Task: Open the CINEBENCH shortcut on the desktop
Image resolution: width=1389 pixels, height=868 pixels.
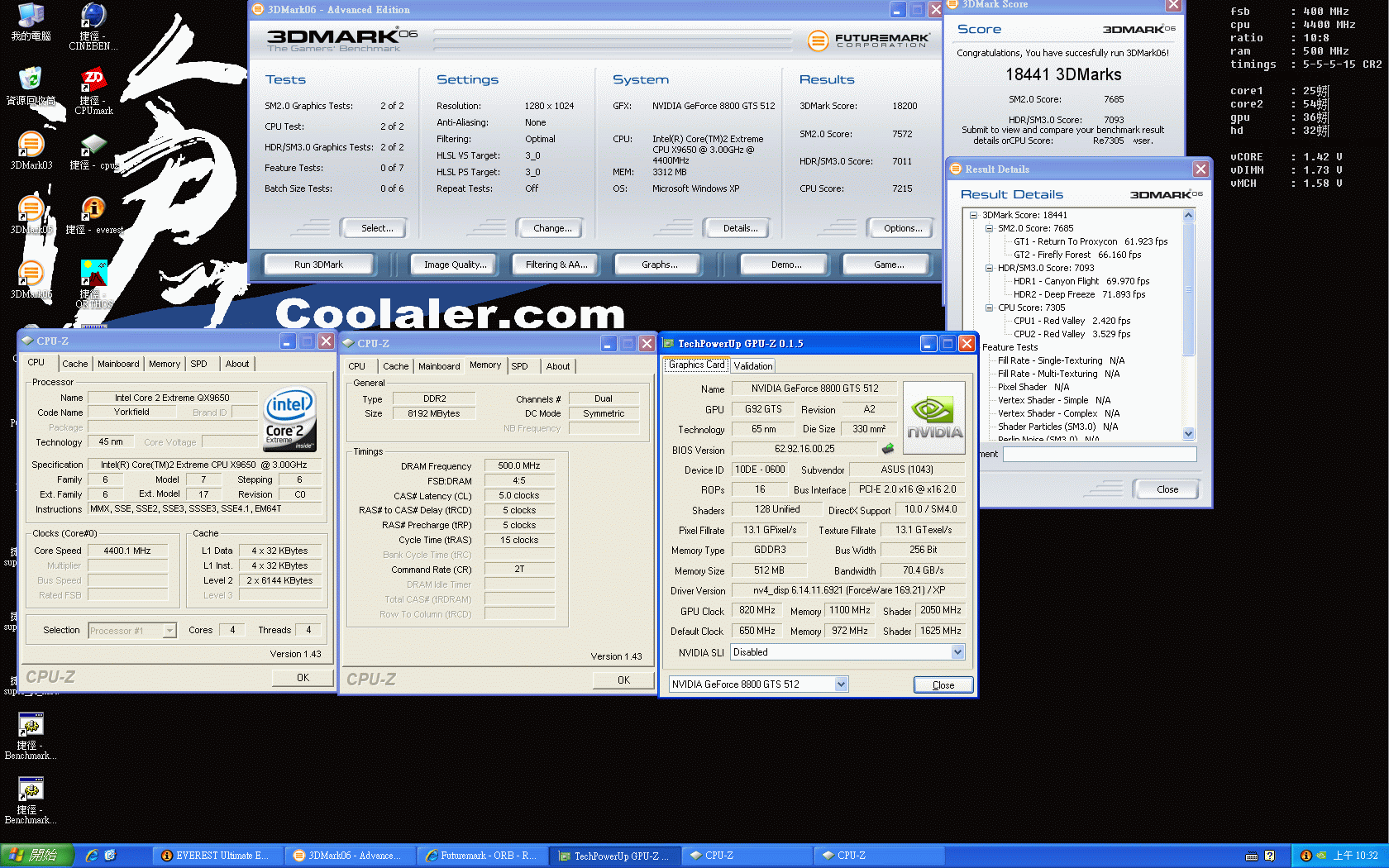Action: point(93,26)
